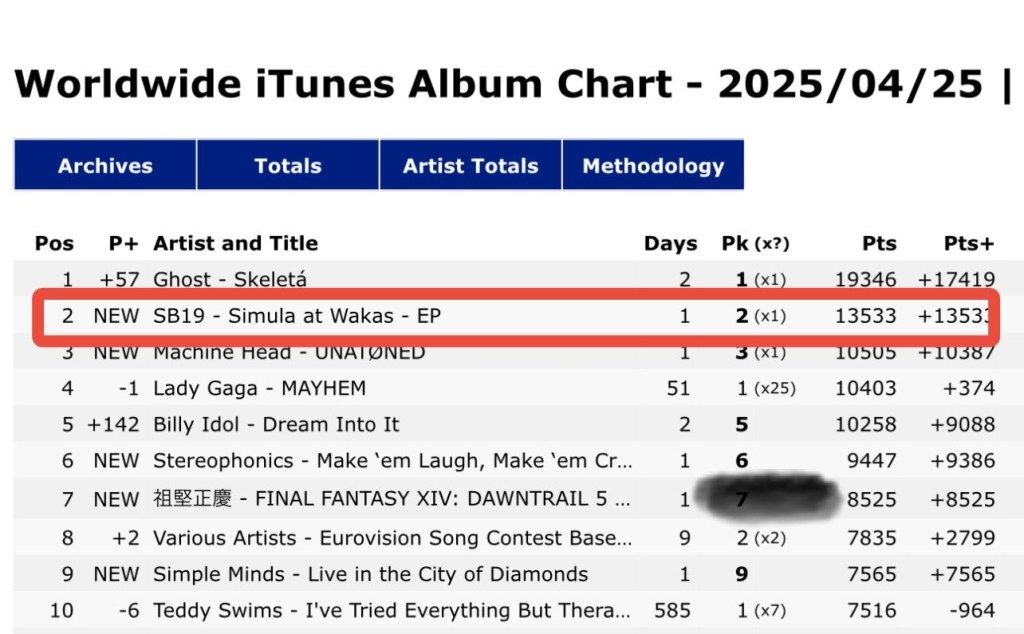Open the Eurovision Song Contest entry
The width and height of the screenshot is (1024, 634).
tap(392, 538)
